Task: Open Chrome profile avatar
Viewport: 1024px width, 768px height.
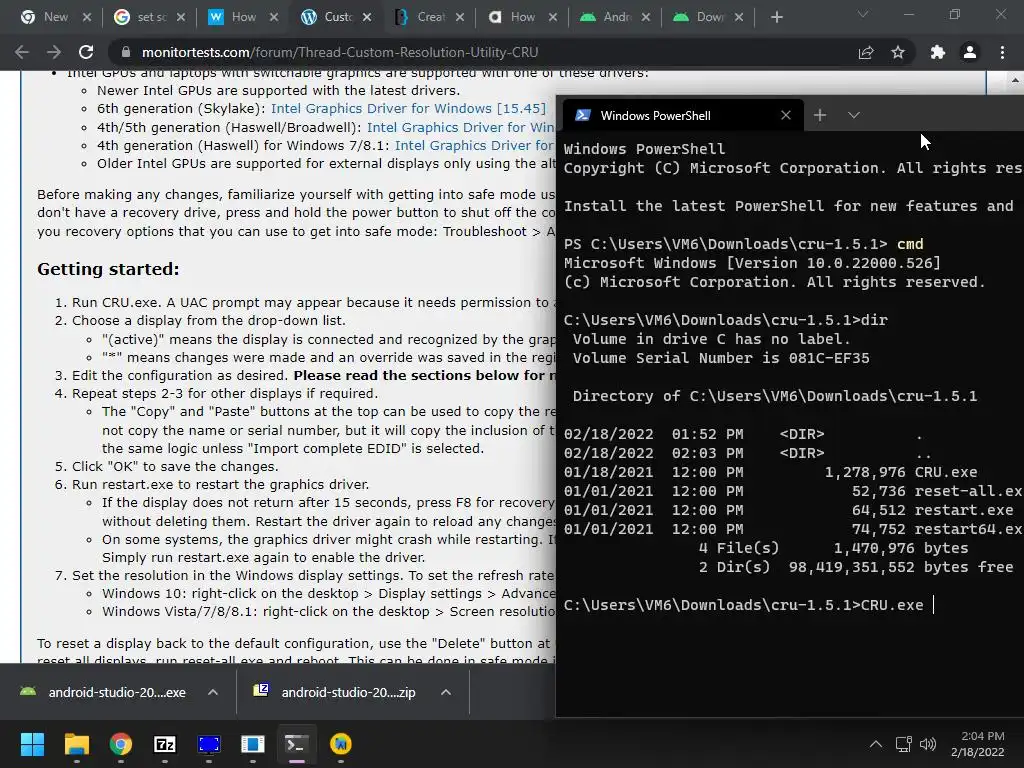Action: pyautogui.click(x=970, y=52)
